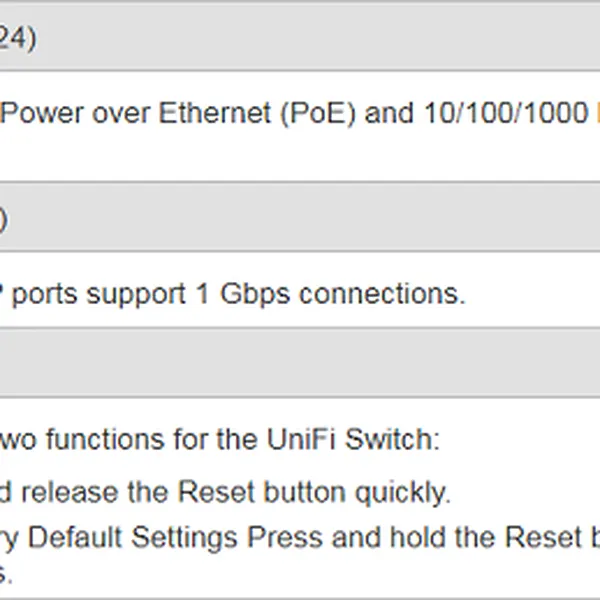Click the second gray header row
The image size is (600, 600).
300,218
